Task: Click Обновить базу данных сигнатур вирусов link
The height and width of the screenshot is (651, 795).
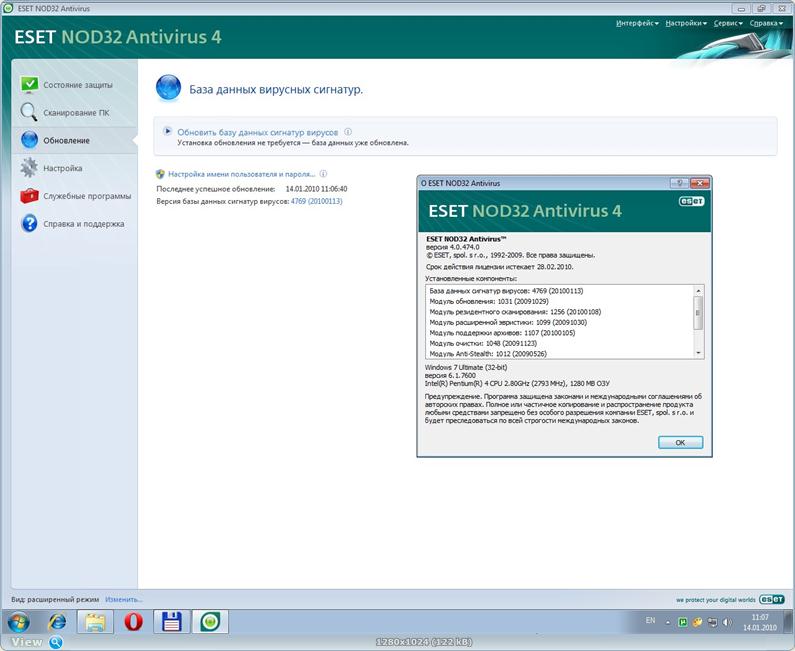Action: tap(258, 132)
